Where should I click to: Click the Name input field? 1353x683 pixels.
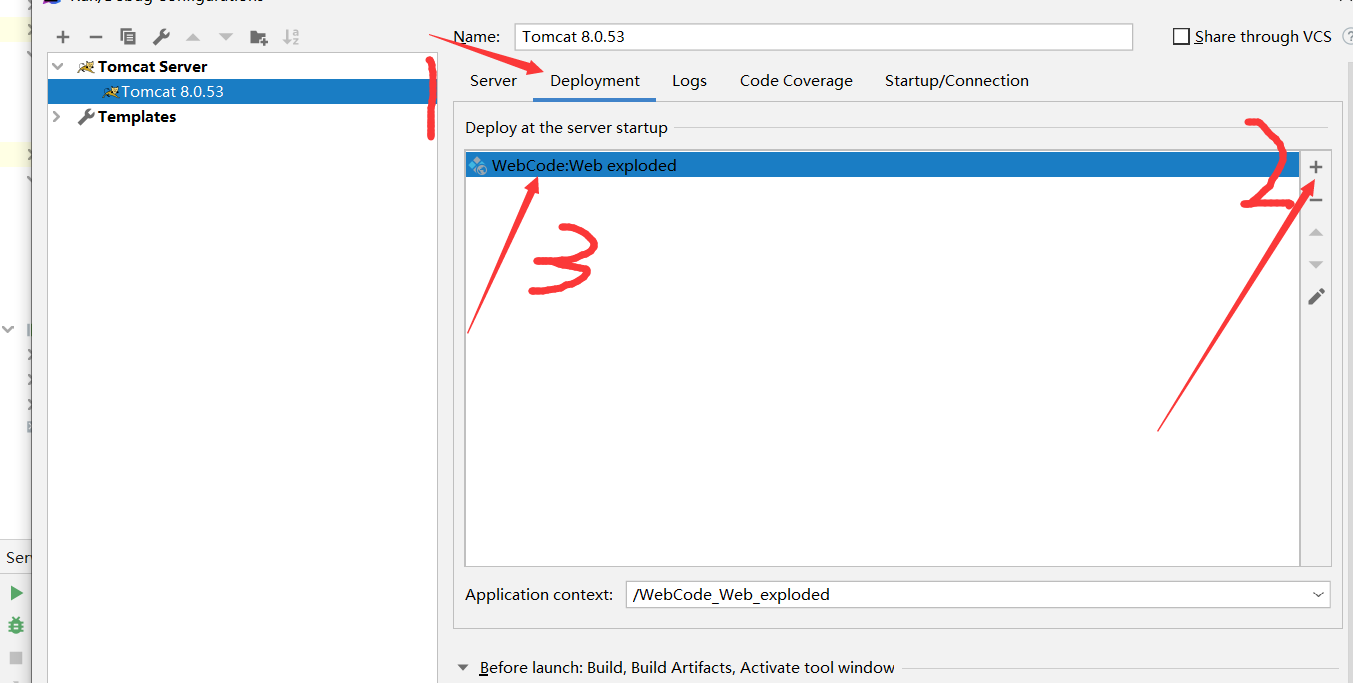click(x=824, y=37)
